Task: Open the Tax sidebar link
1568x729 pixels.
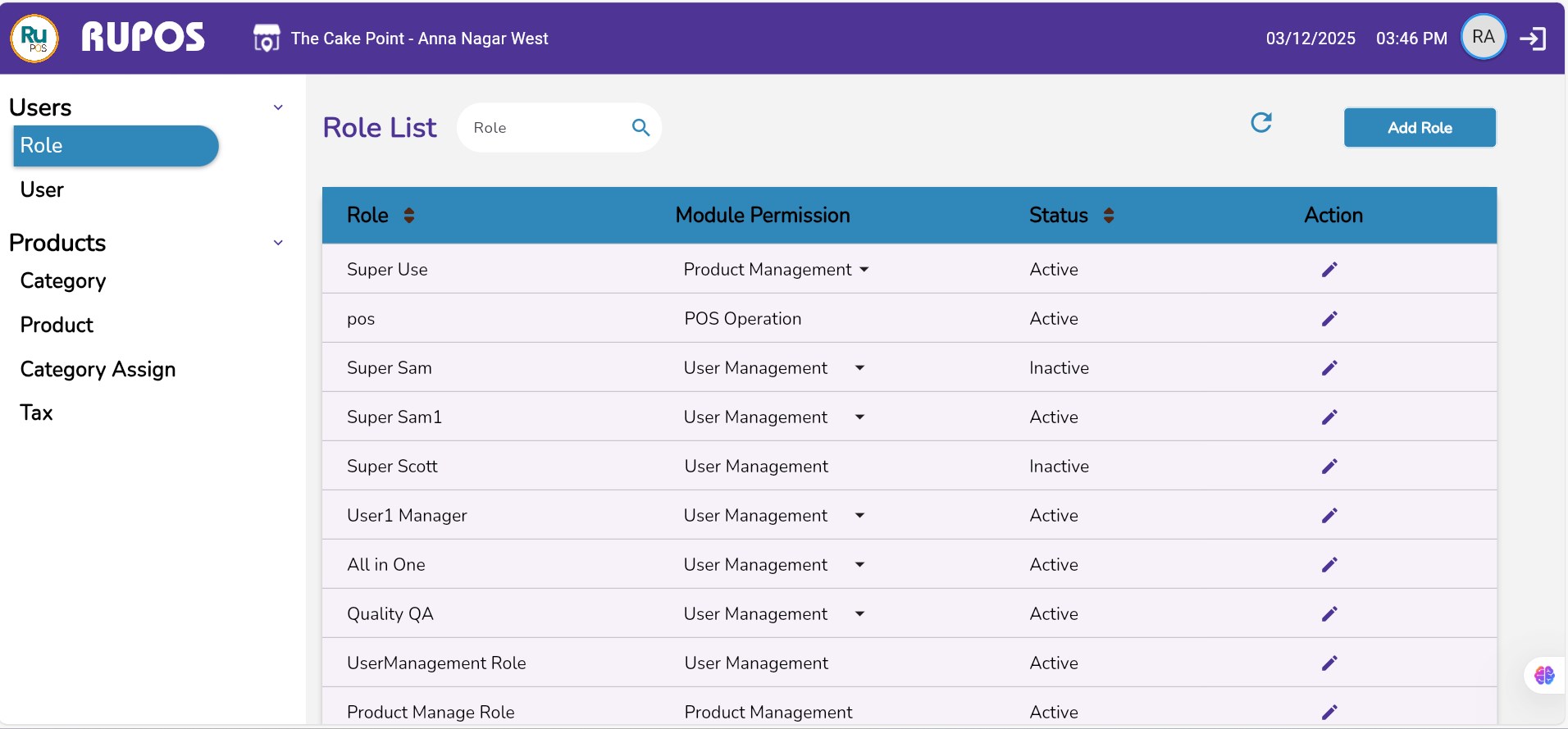Action: tap(37, 413)
